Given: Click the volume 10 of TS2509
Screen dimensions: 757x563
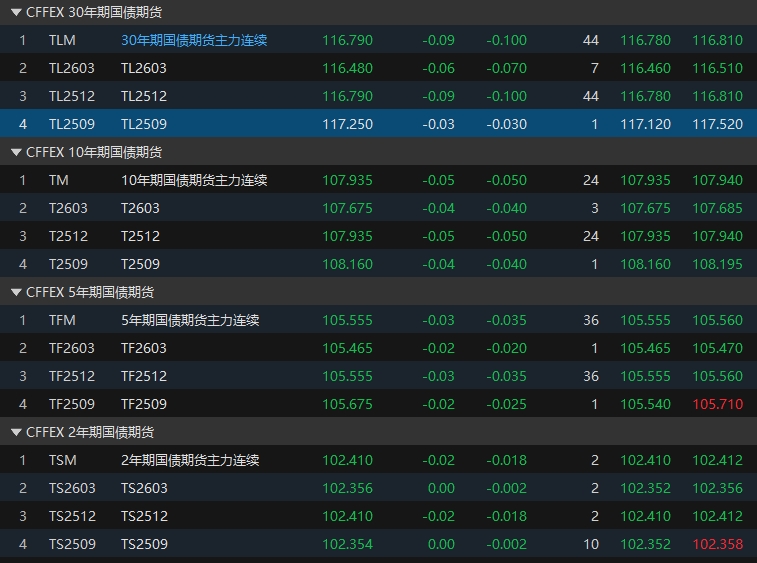Looking at the screenshot, I should click(591, 544).
